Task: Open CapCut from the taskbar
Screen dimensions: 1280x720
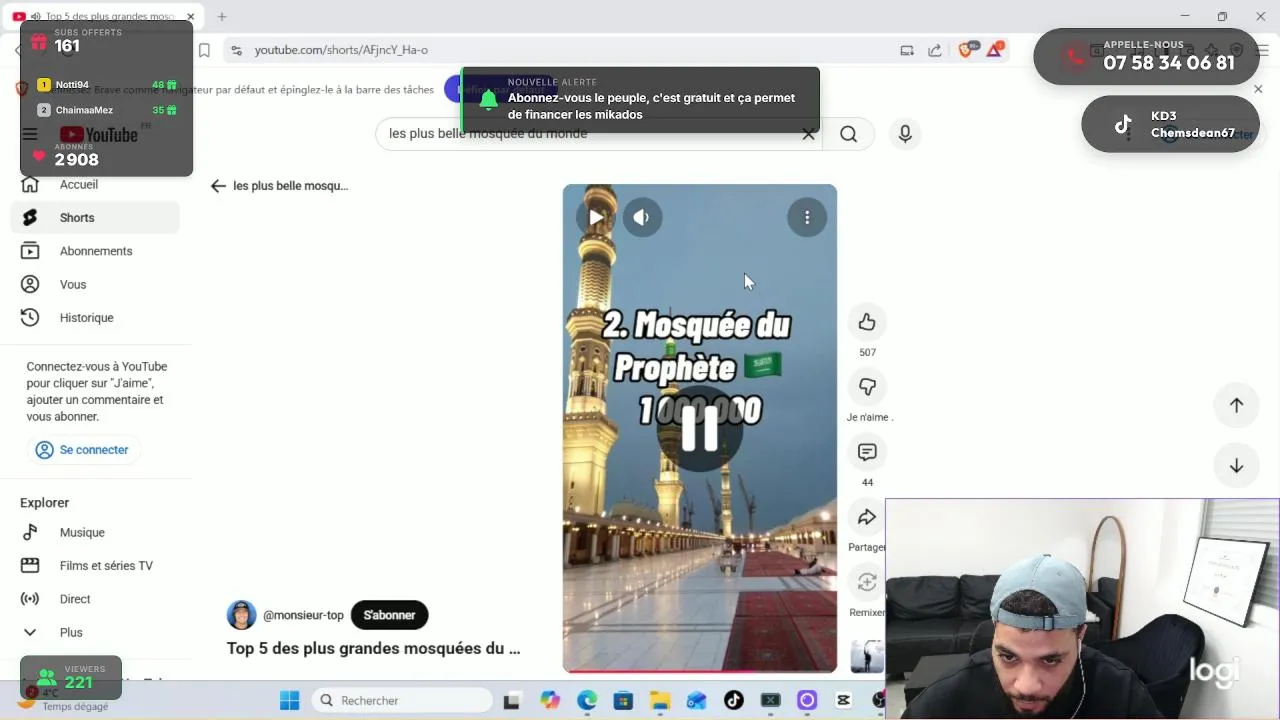Action: click(x=843, y=701)
